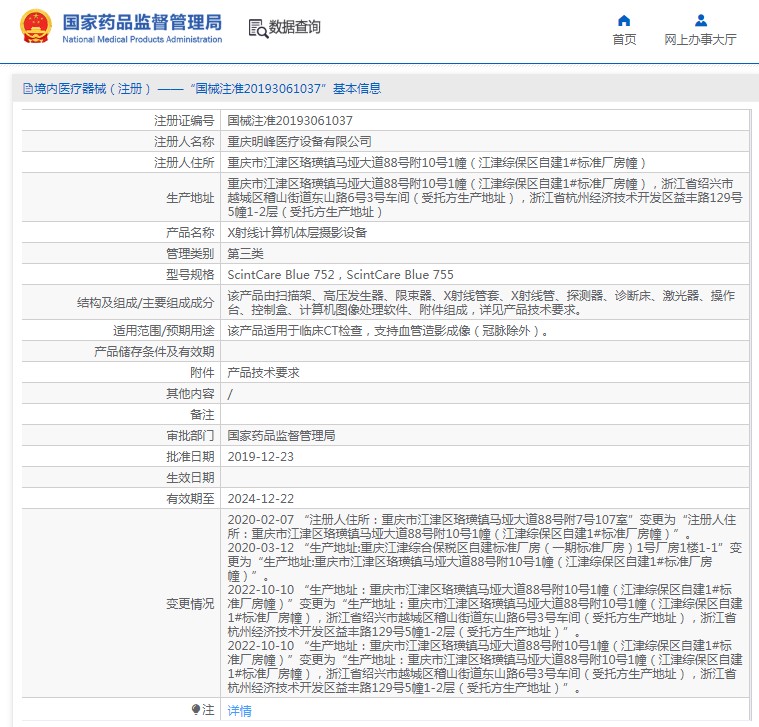The image size is (759, 727).
Task: Click the 审批部门 label
Action: [190, 436]
